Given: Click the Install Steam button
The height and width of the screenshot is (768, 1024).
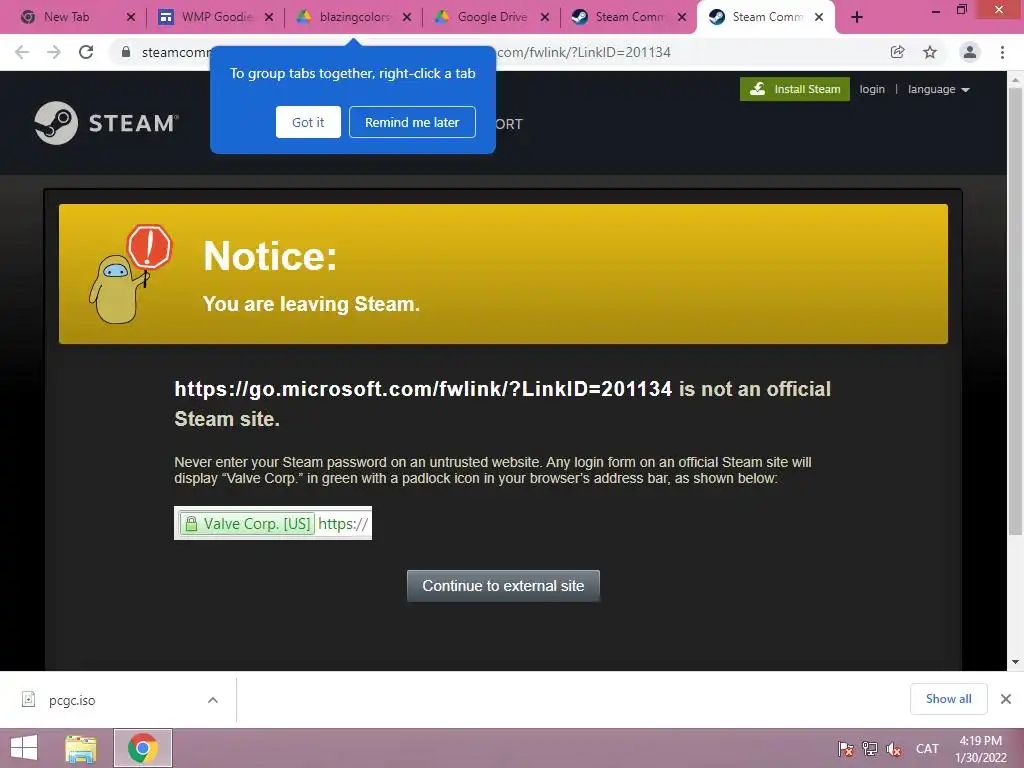Looking at the screenshot, I should [795, 89].
